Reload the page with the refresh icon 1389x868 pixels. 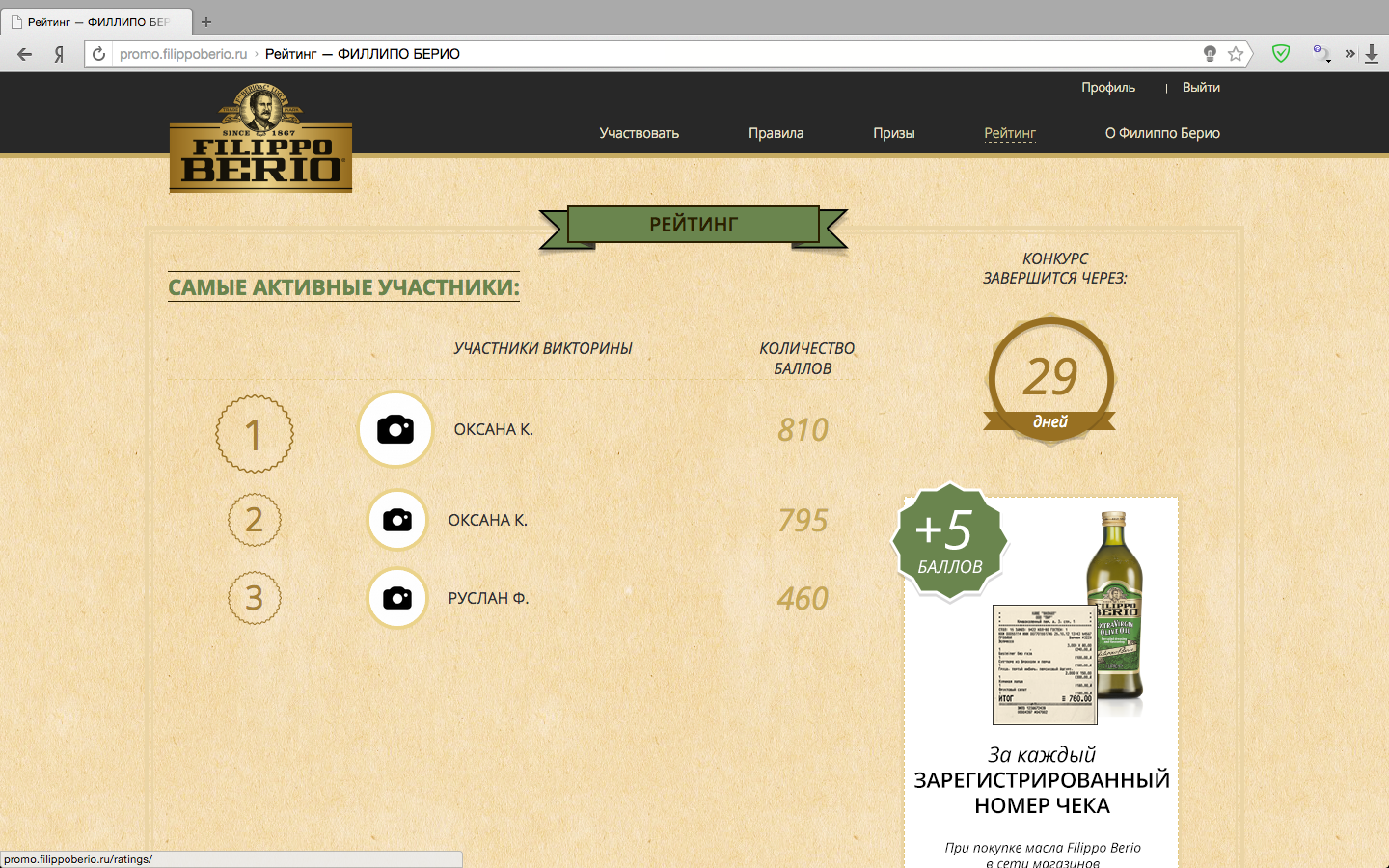[x=98, y=54]
